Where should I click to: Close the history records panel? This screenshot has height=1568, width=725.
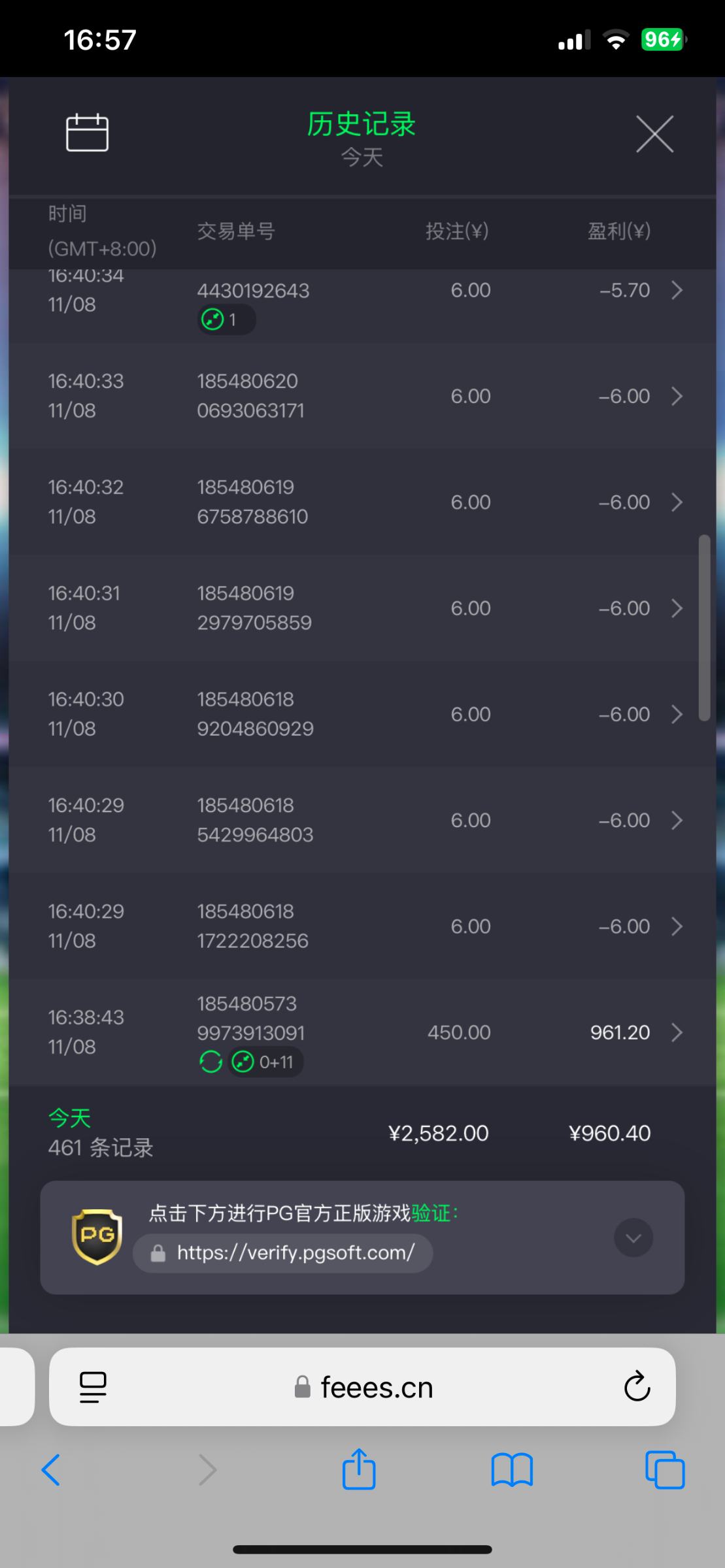tap(654, 134)
